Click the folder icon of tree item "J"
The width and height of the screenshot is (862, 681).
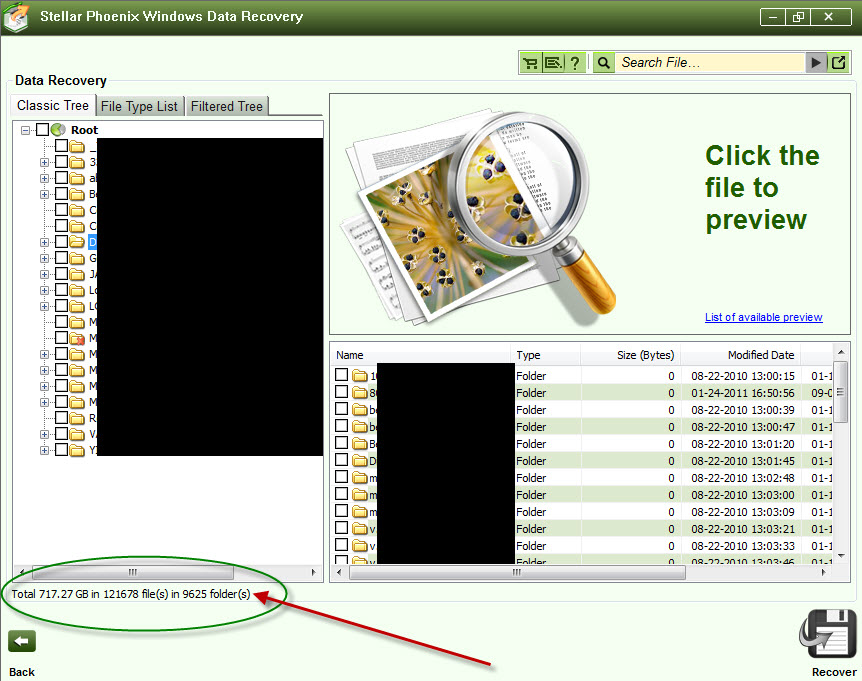[x=77, y=274]
